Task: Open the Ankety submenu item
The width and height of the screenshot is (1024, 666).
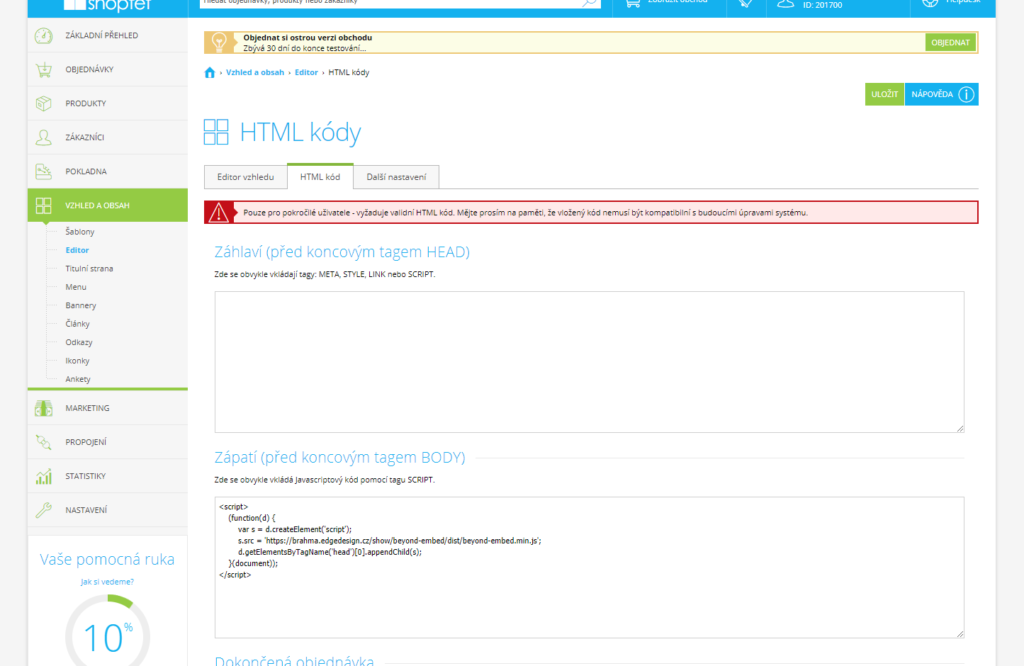Action: tap(78, 379)
